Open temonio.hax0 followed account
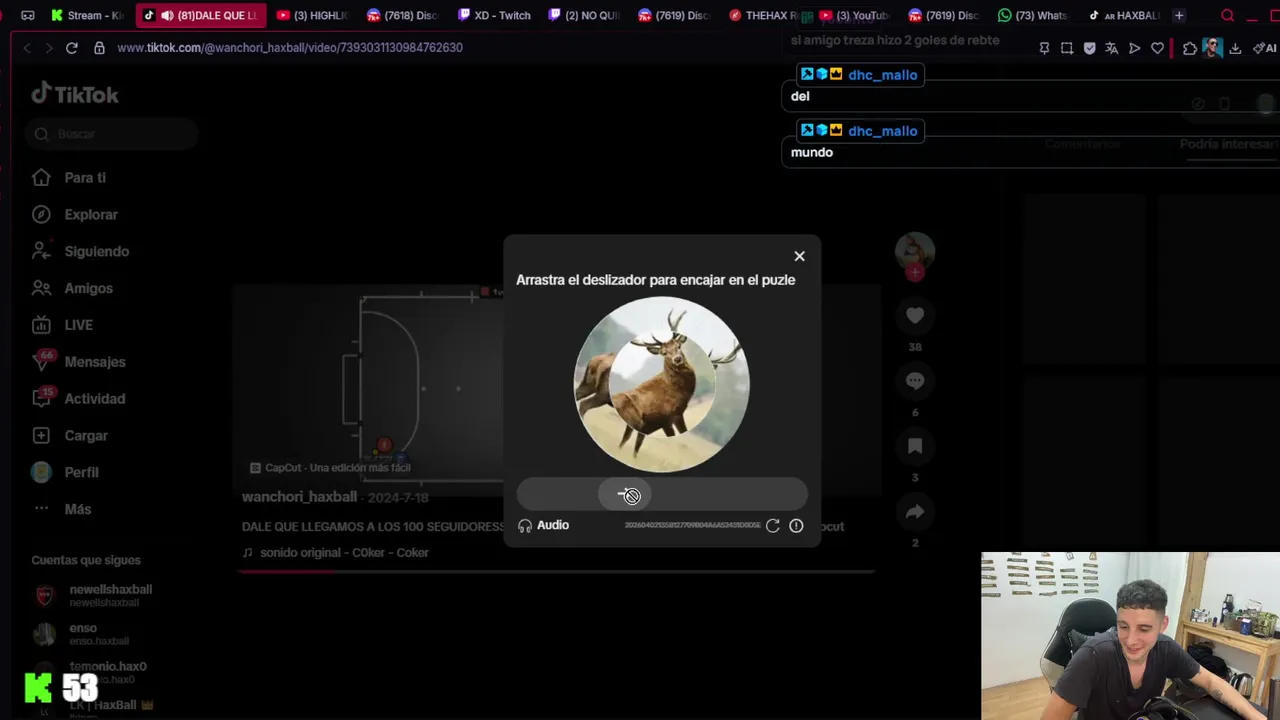The image size is (1280, 720). click(108, 671)
